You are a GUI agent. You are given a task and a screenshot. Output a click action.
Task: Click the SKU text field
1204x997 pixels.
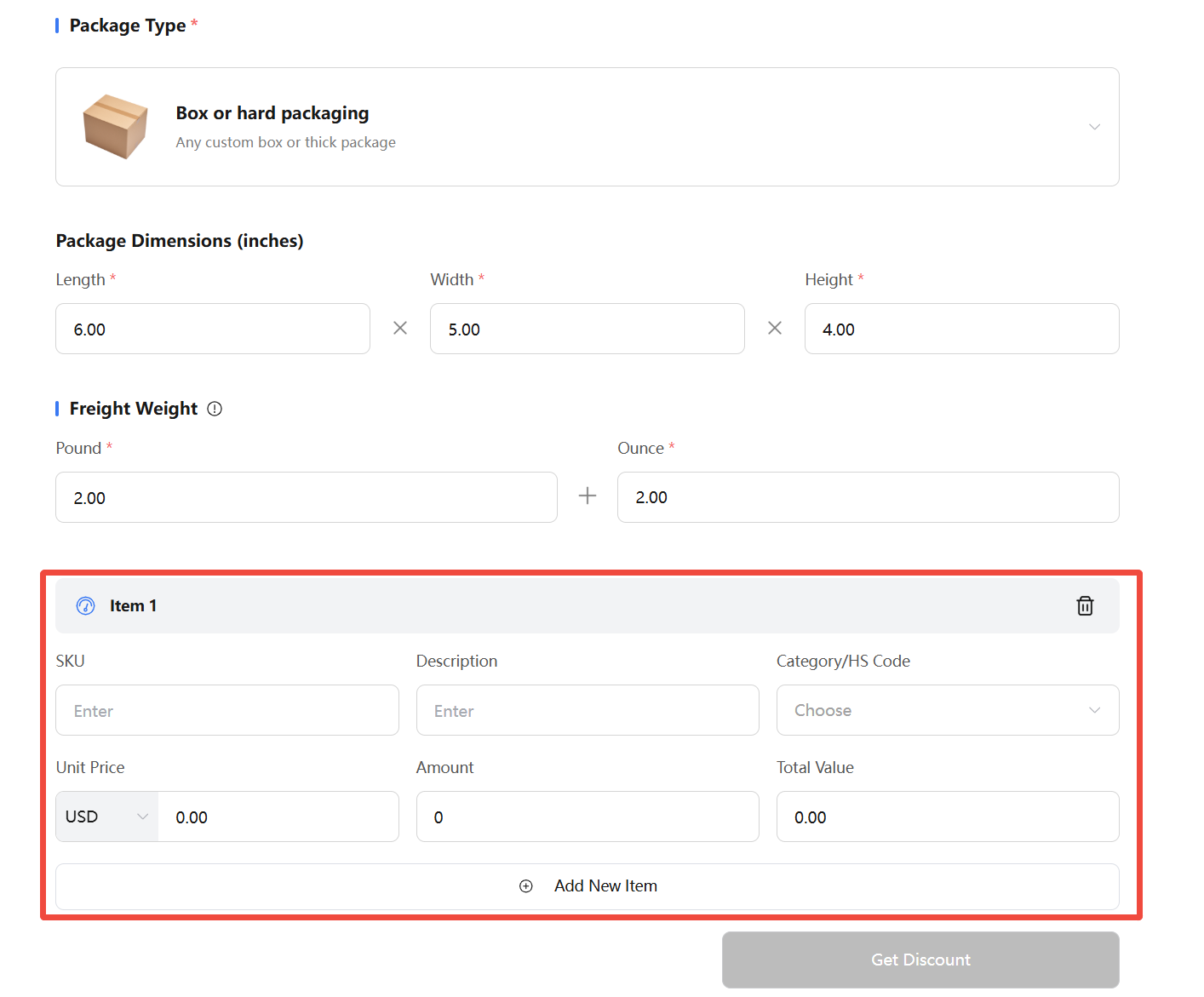coord(227,710)
